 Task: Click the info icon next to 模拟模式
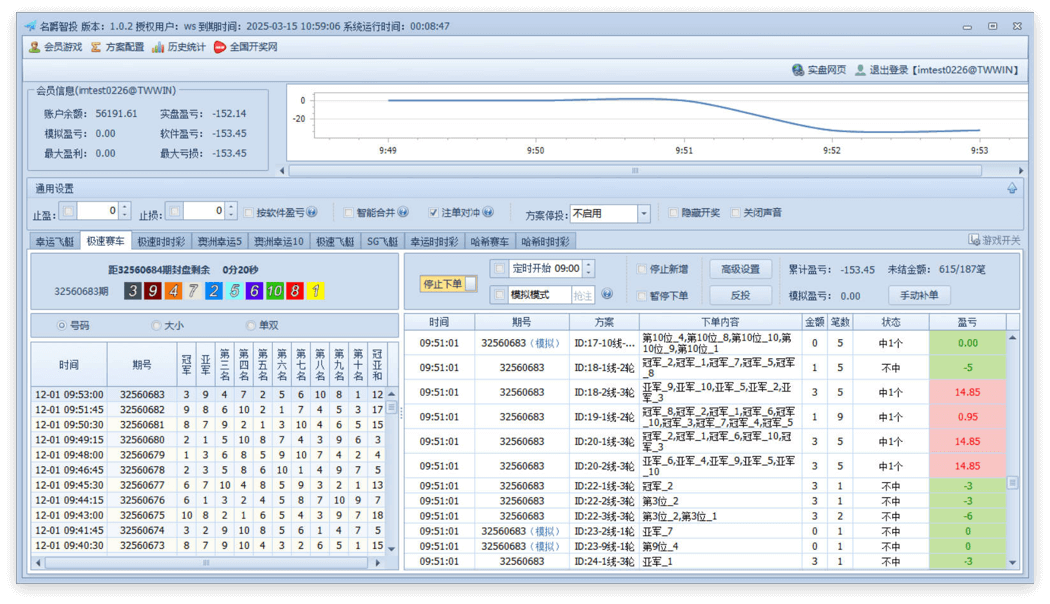pos(607,295)
